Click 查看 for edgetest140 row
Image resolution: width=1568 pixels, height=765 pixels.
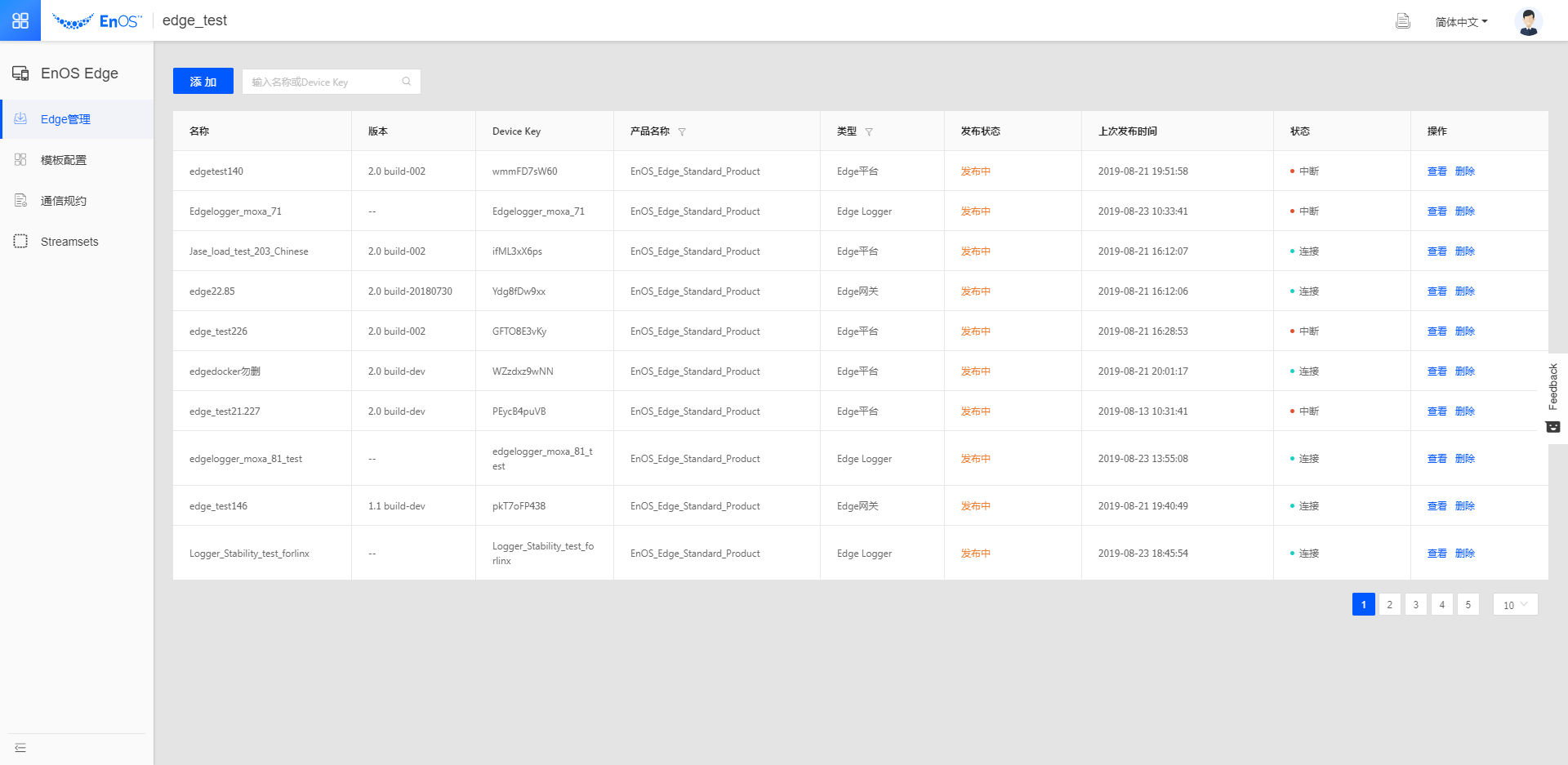tap(1437, 171)
